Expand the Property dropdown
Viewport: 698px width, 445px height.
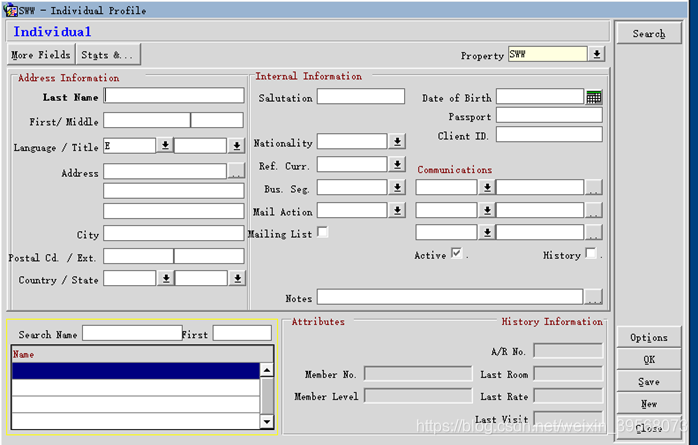point(597,54)
